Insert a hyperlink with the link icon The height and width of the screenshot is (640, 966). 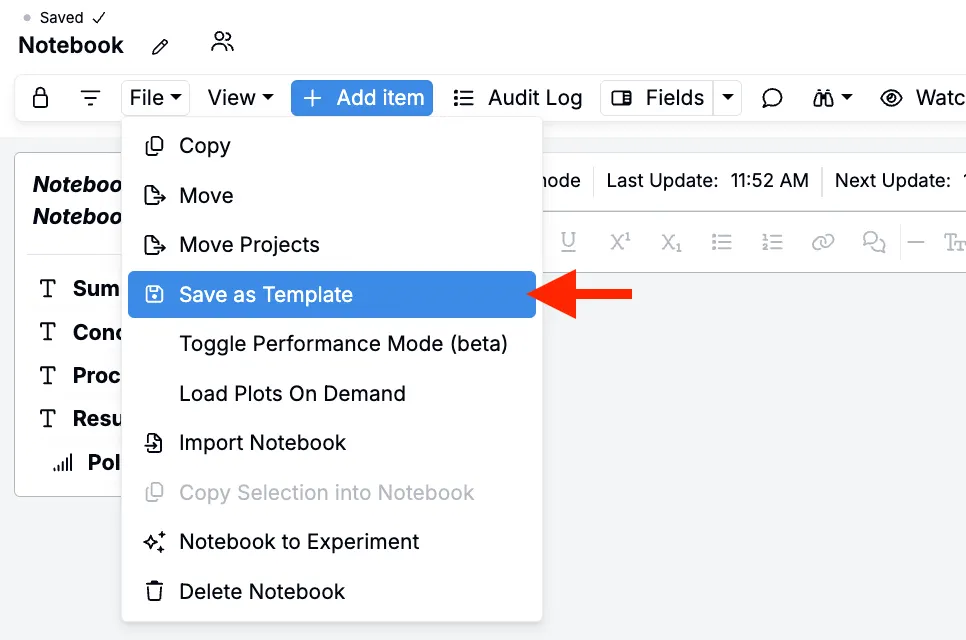click(x=822, y=242)
